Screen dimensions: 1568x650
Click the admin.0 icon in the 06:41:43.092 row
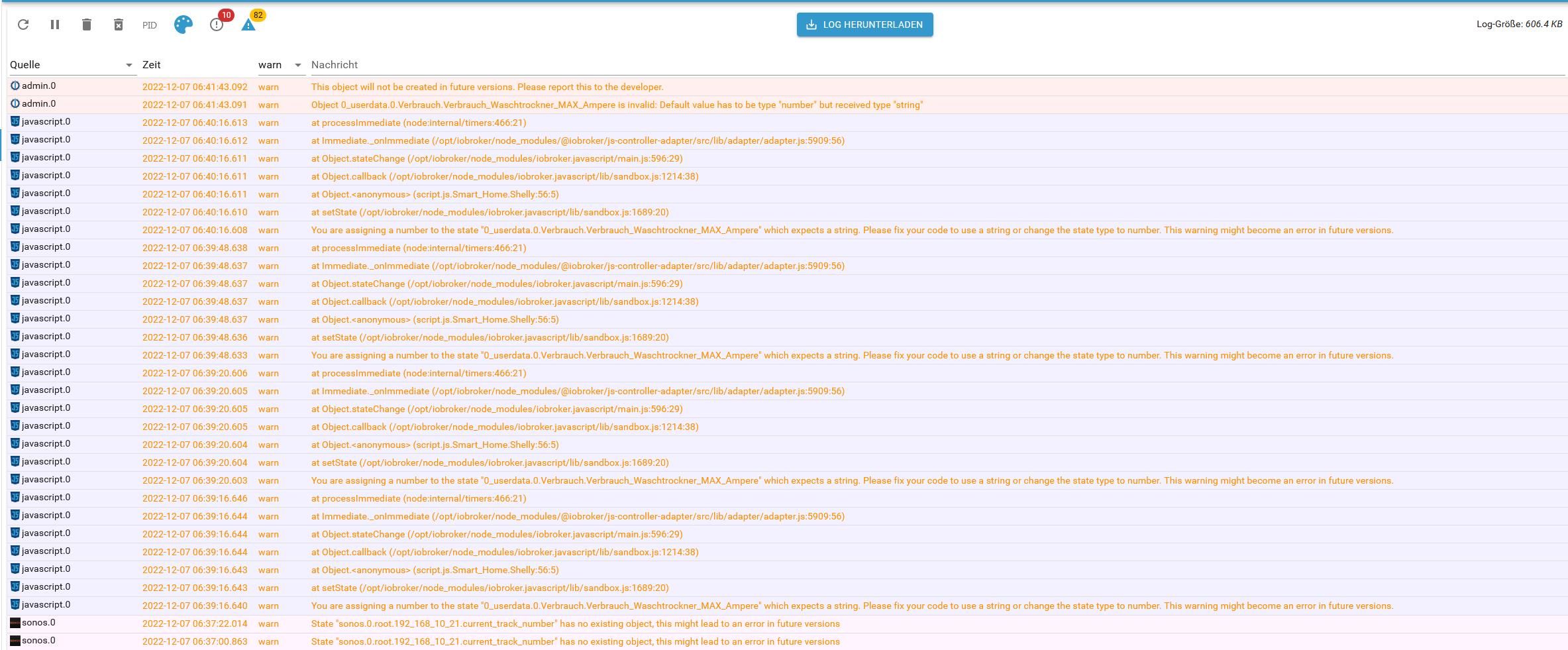click(15, 86)
